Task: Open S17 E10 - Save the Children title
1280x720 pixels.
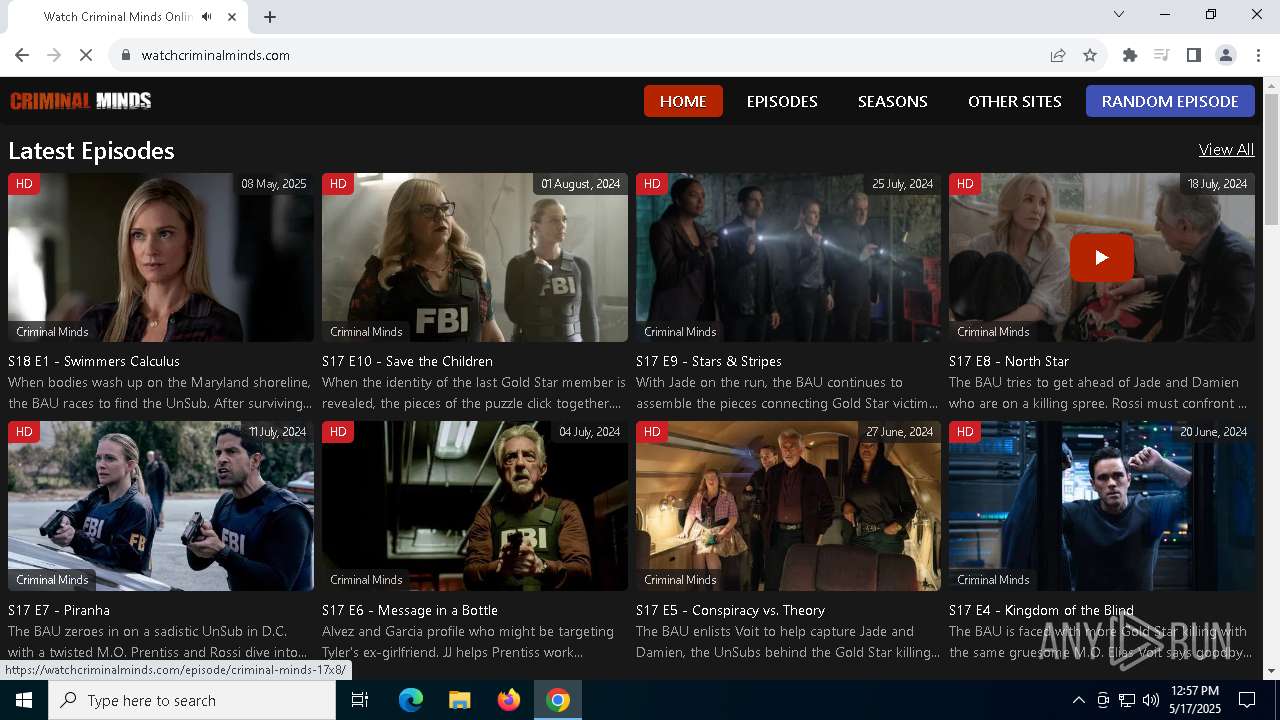Action: [407, 361]
